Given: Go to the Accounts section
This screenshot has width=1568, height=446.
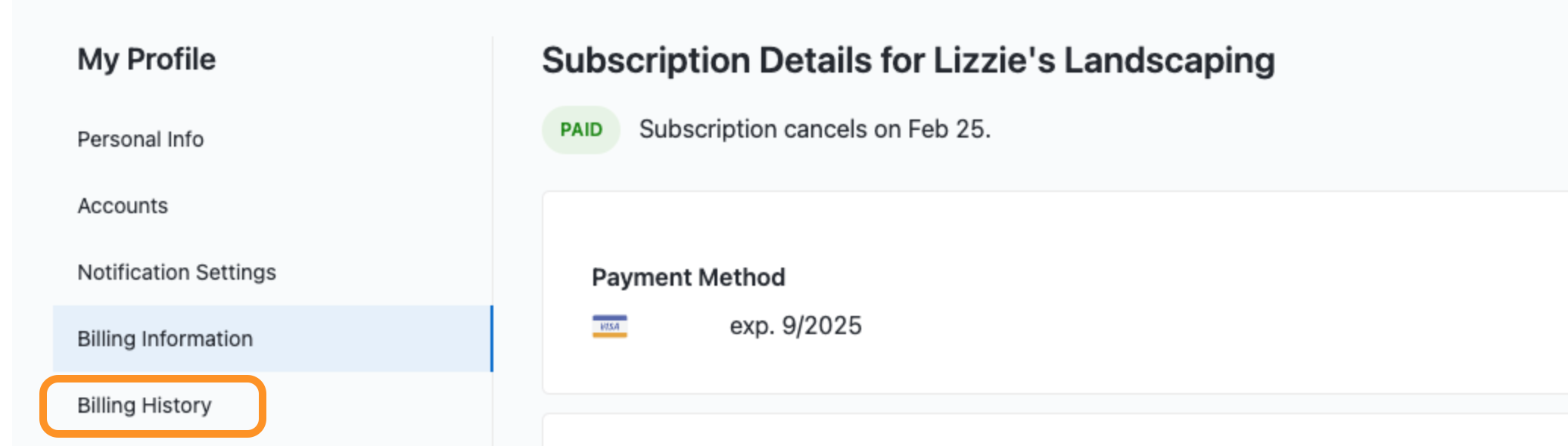Looking at the screenshot, I should pyautogui.click(x=123, y=206).
